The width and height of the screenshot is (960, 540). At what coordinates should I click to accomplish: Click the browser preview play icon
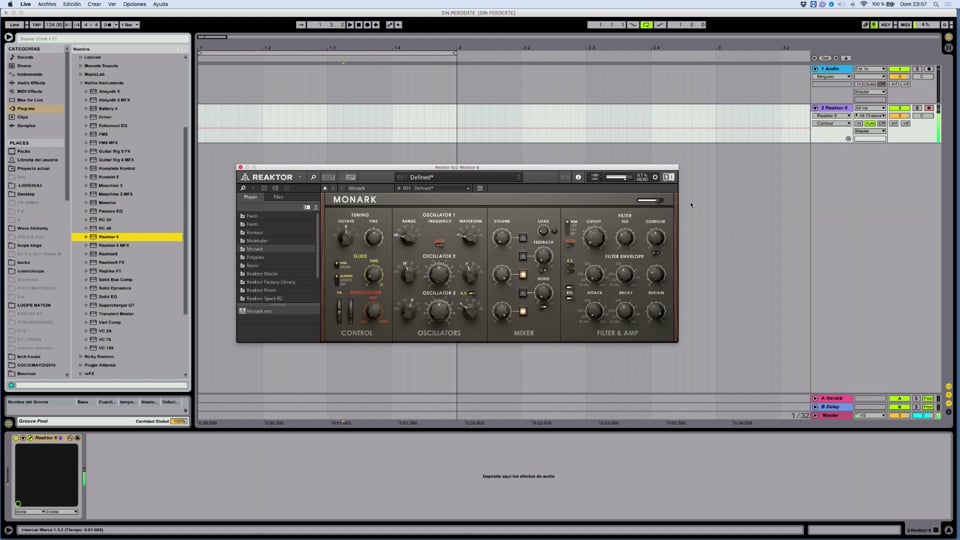tap(9, 37)
